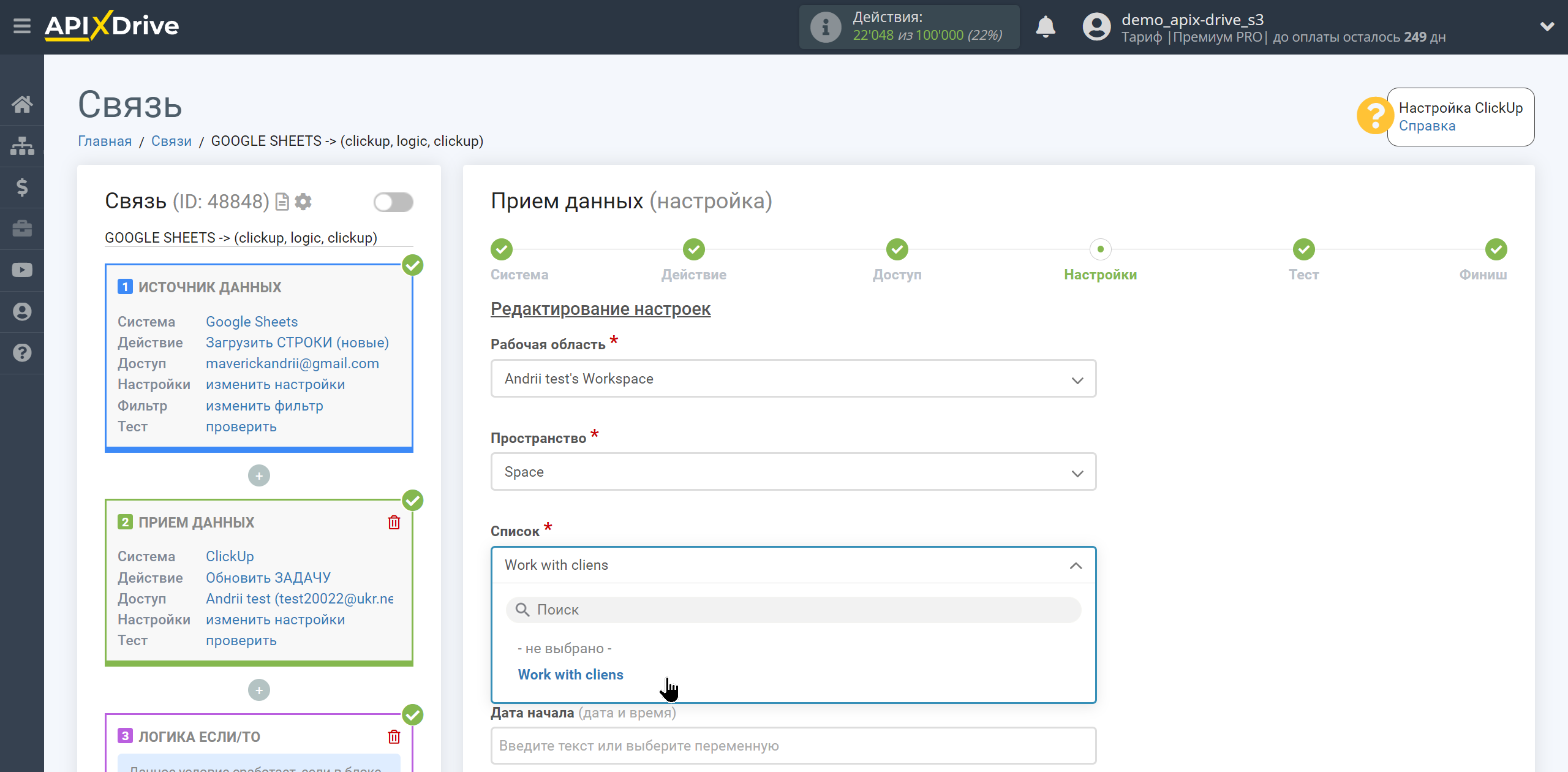This screenshot has height=772, width=1568.
Task: Click the APIXDrive logo
Action: tap(112, 26)
